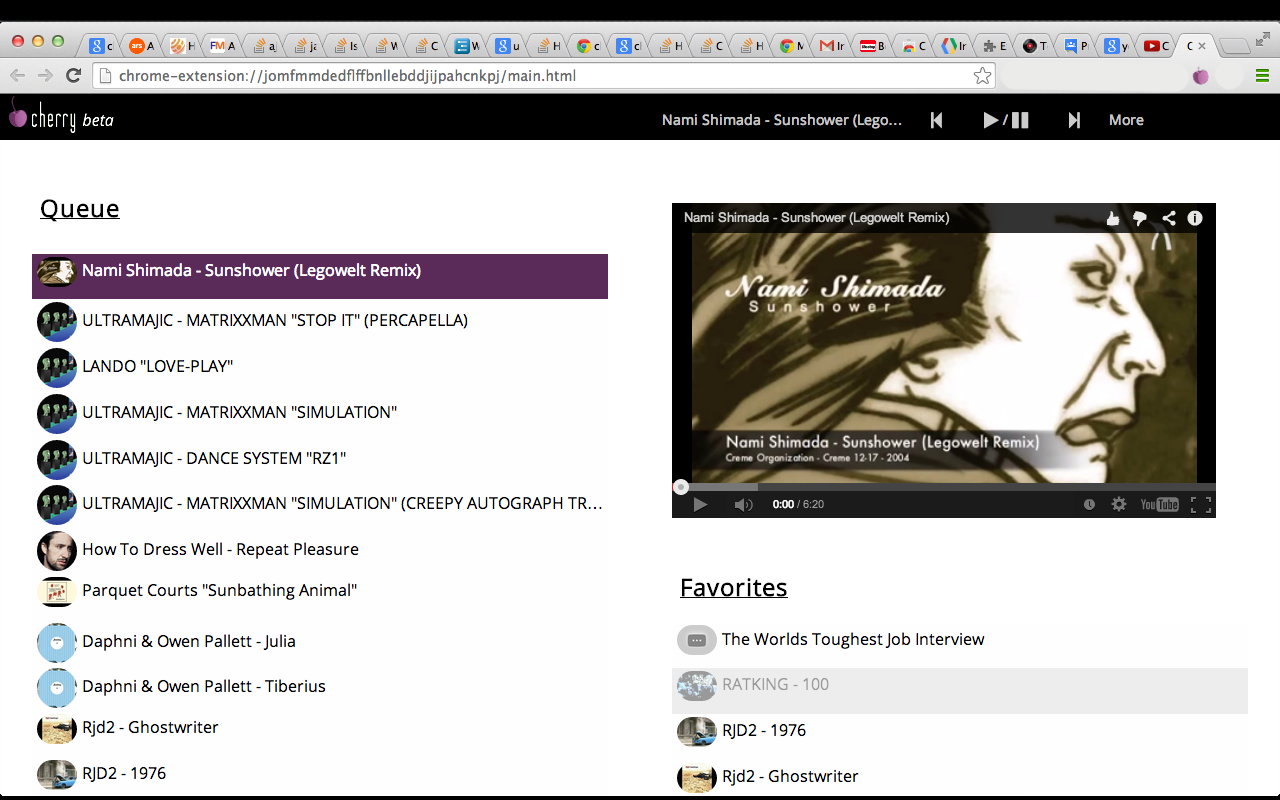1280x800 pixels.
Task: Skip to previous track in header
Action: (x=937, y=120)
